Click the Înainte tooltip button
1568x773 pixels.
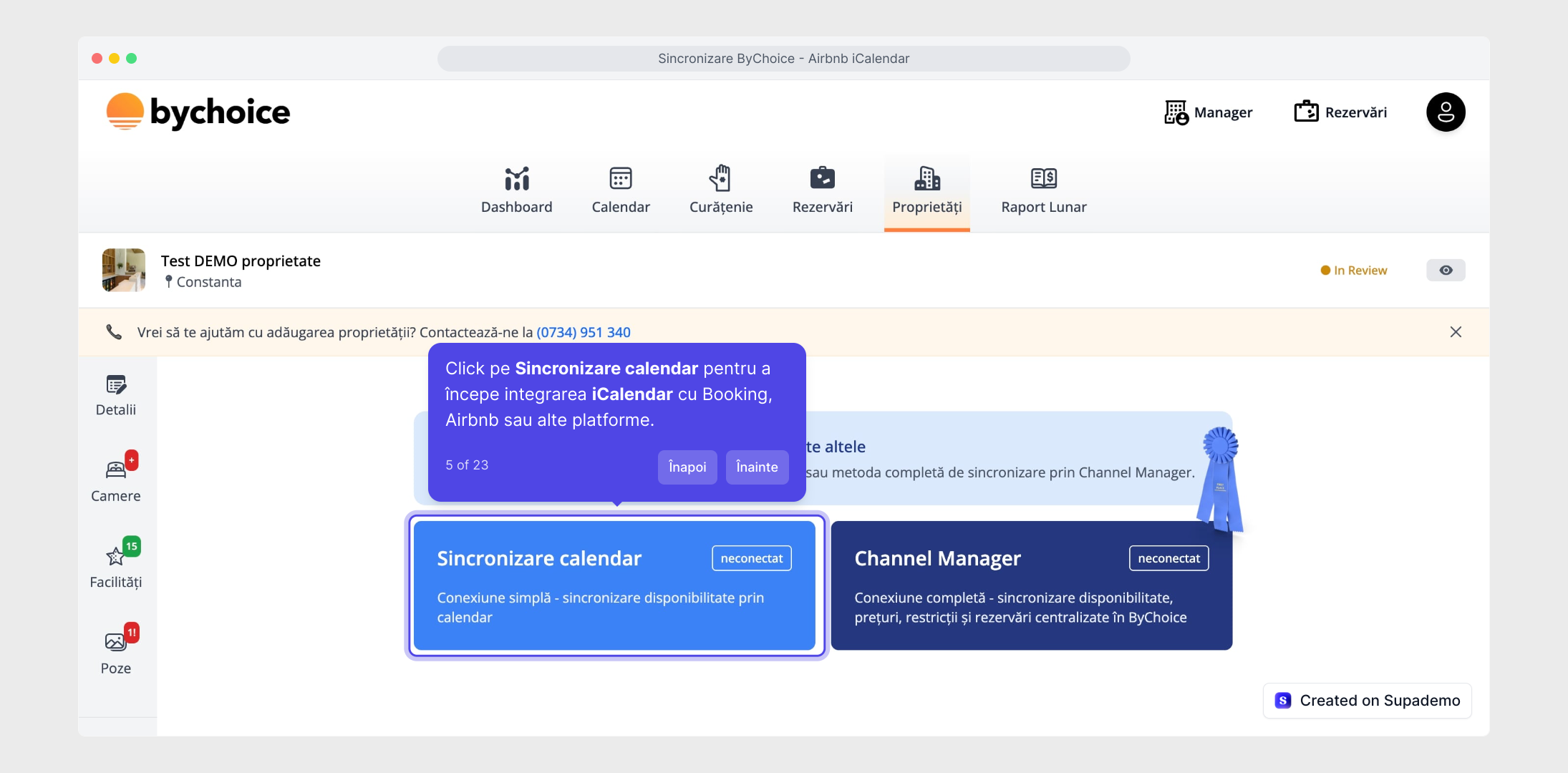[x=757, y=467]
